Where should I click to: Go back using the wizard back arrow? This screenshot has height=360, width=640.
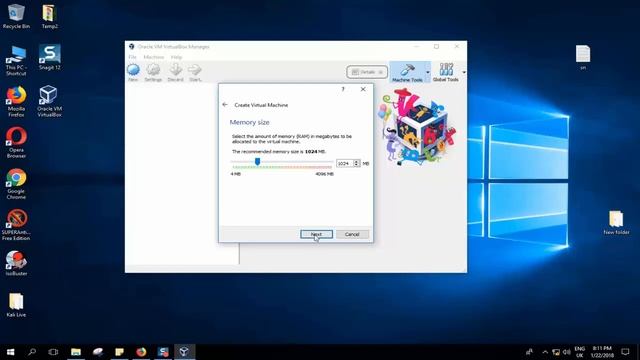pos(225,105)
